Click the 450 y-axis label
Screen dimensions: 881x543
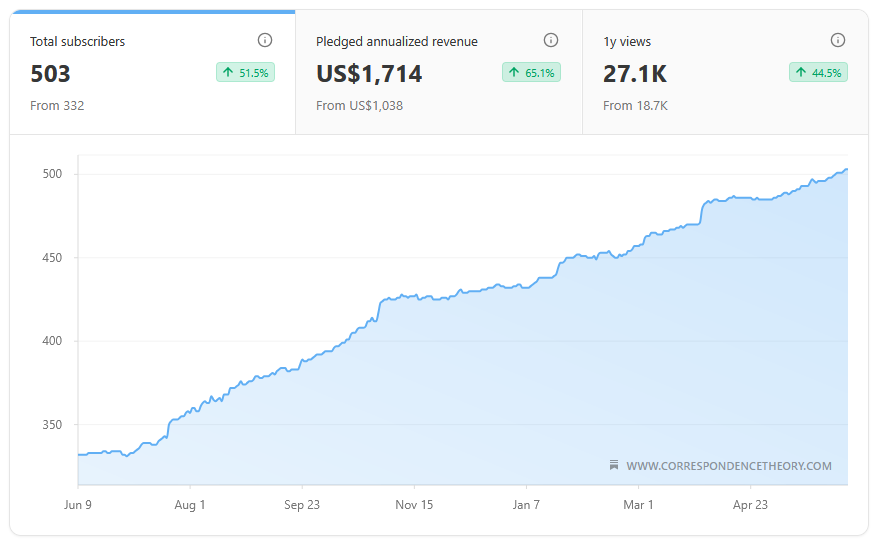point(52,257)
